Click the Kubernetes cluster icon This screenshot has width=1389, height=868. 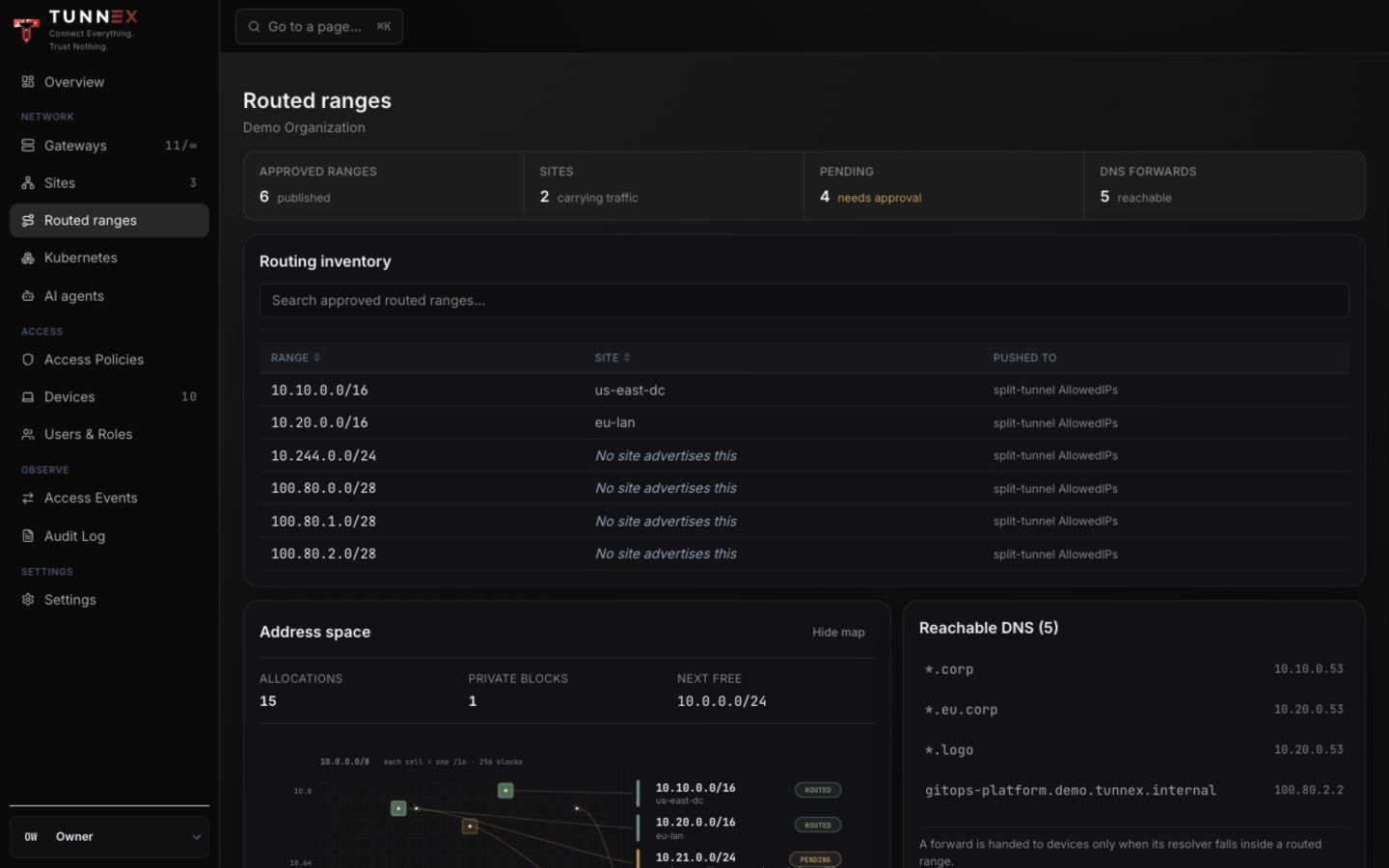pyautogui.click(x=28, y=258)
